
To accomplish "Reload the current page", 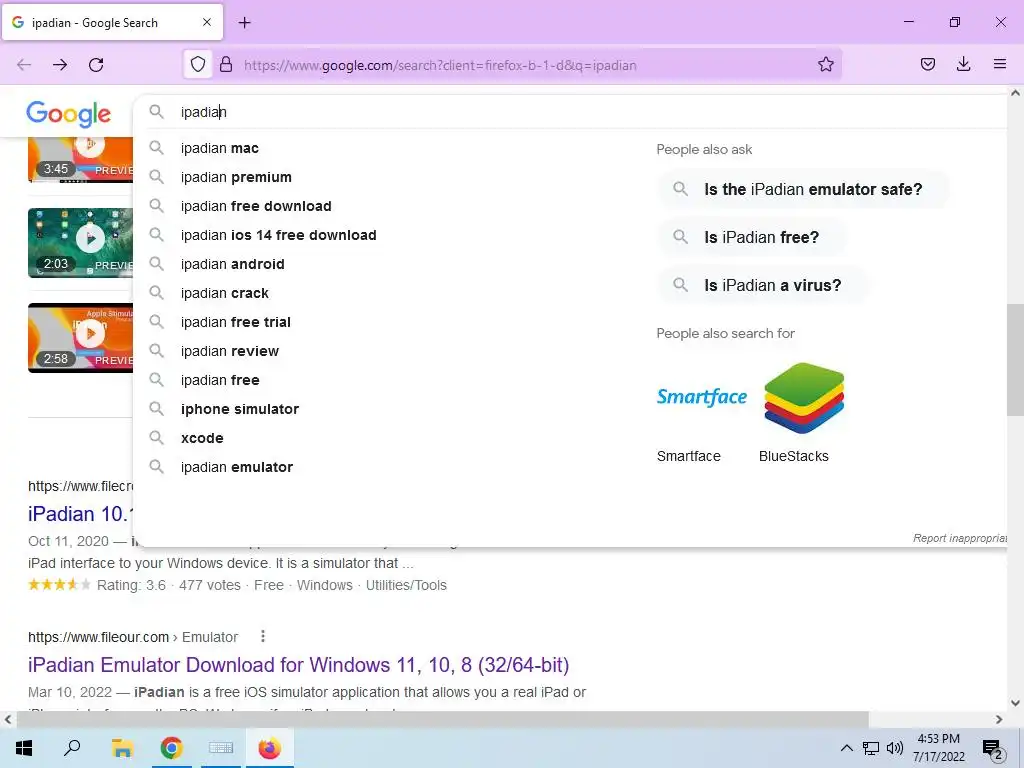I will [96, 65].
